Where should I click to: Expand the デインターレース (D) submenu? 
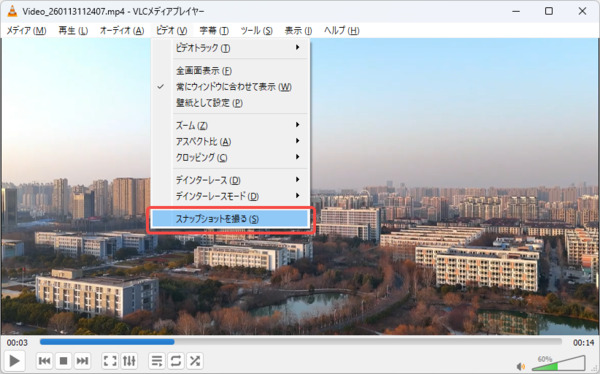(230, 180)
